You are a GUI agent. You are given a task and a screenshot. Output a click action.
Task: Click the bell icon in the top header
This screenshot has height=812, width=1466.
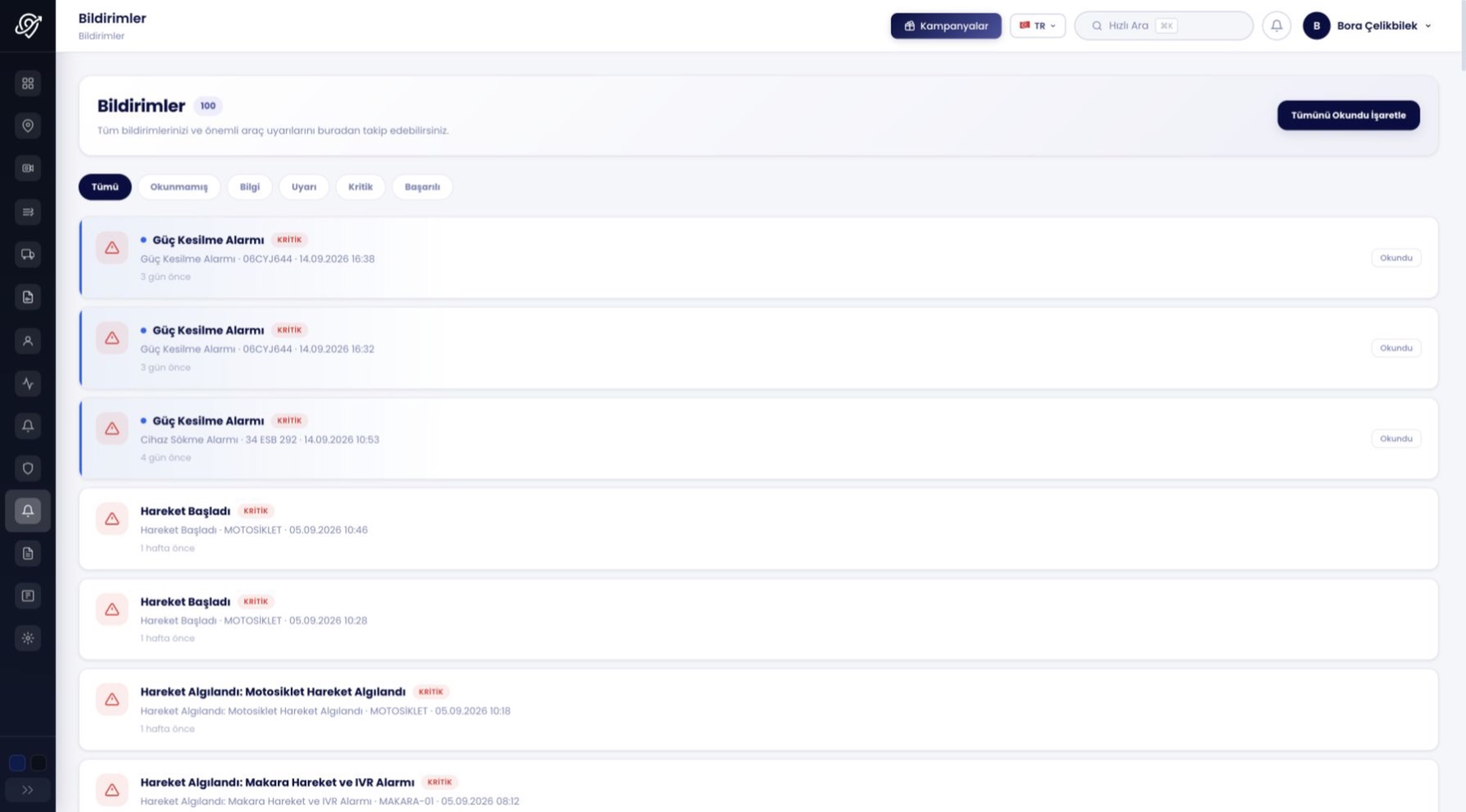point(1276,25)
